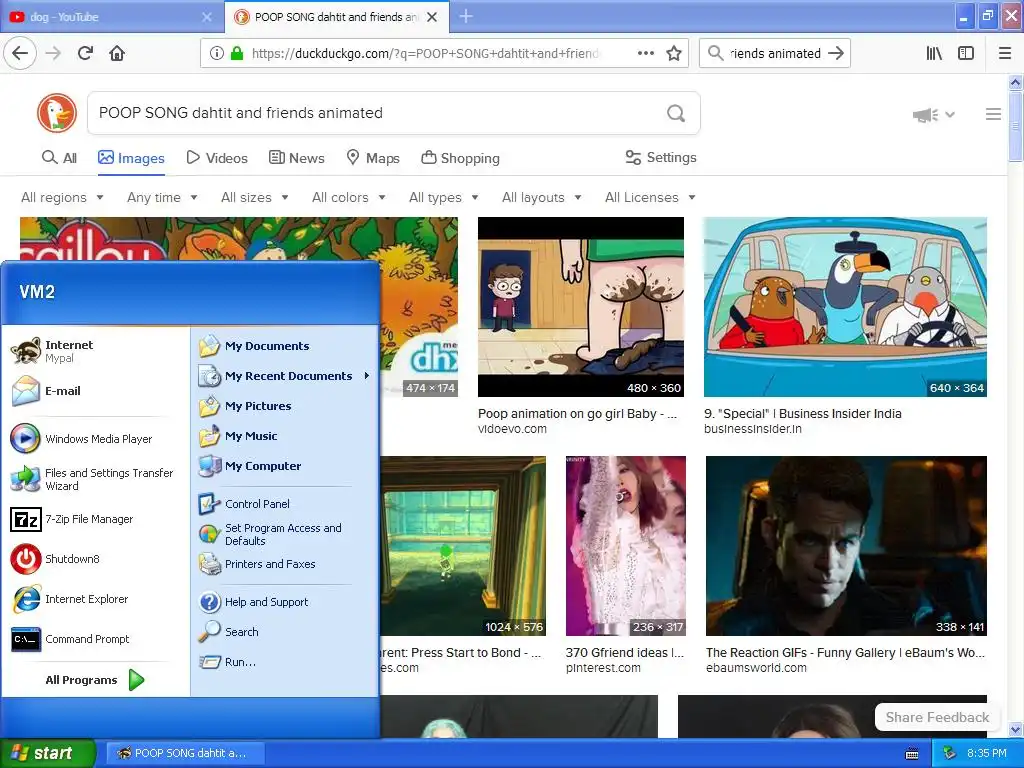Toggle the sidebar icon in browser toolbar
Screen dimensions: 1024x768
(966, 54)
